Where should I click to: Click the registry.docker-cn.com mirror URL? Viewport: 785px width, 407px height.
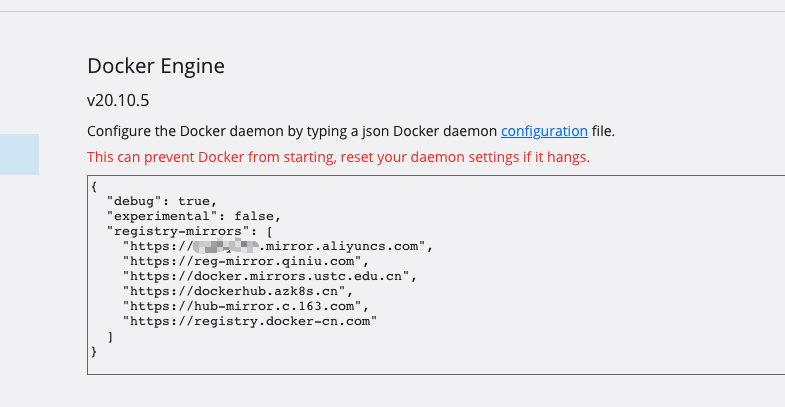coord(250,321)
